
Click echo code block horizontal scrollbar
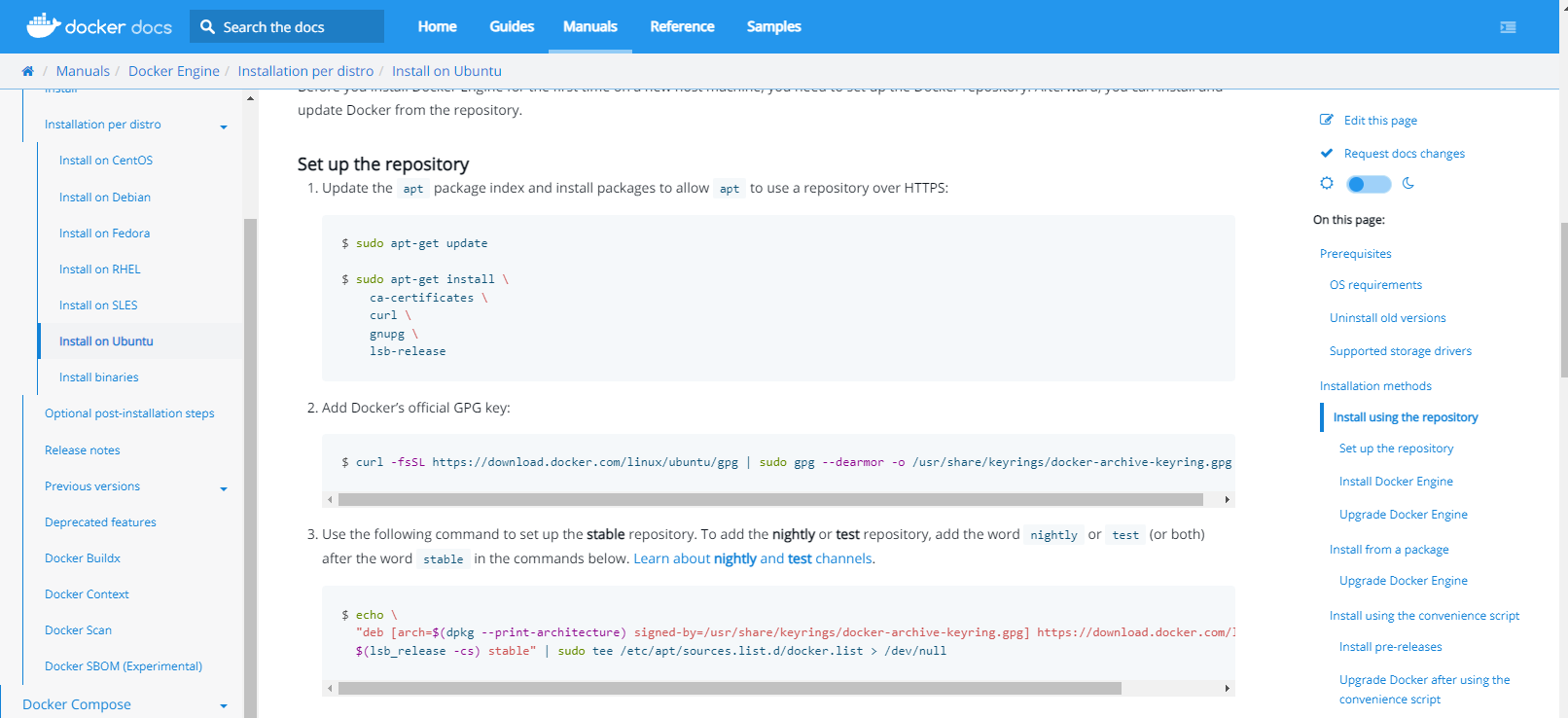coord(730,688)
